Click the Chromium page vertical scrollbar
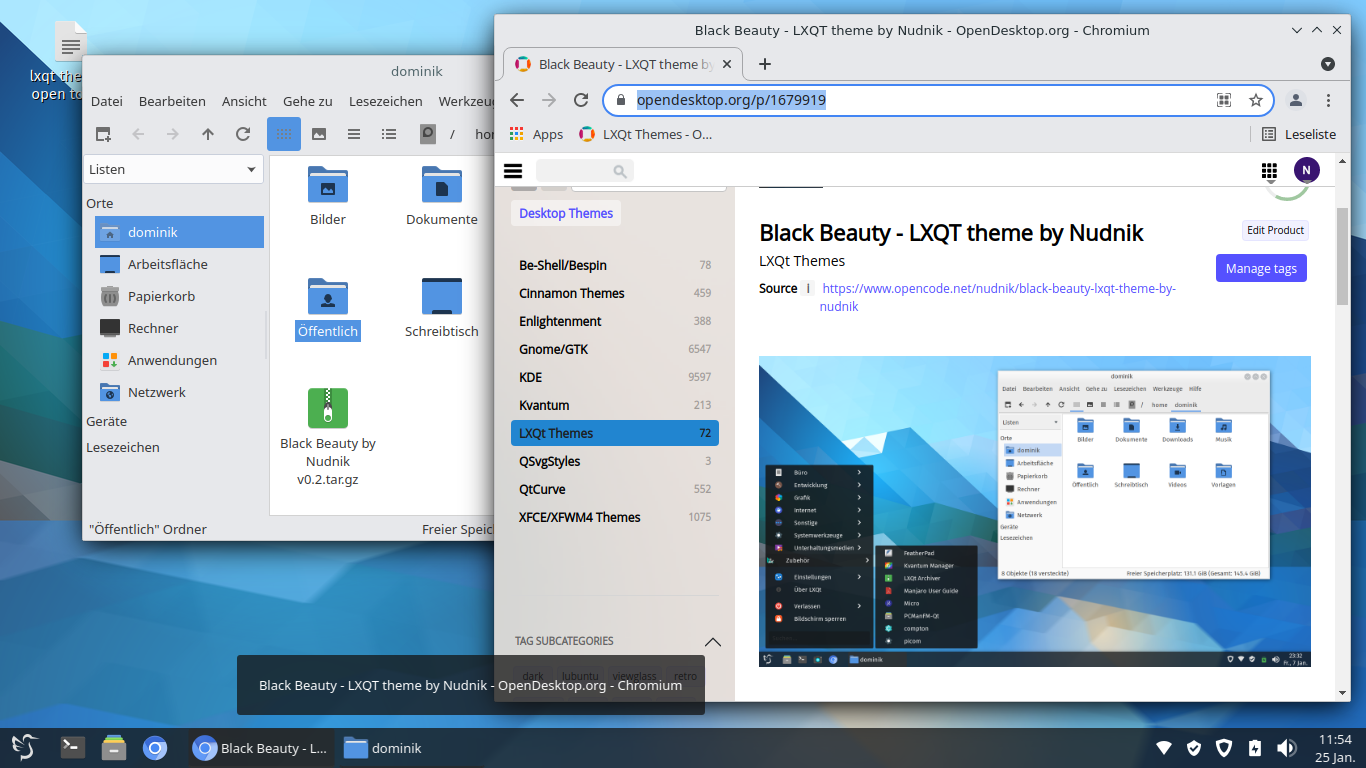This screenshot has height=768, width=1366. click(x=1342, y=255)
